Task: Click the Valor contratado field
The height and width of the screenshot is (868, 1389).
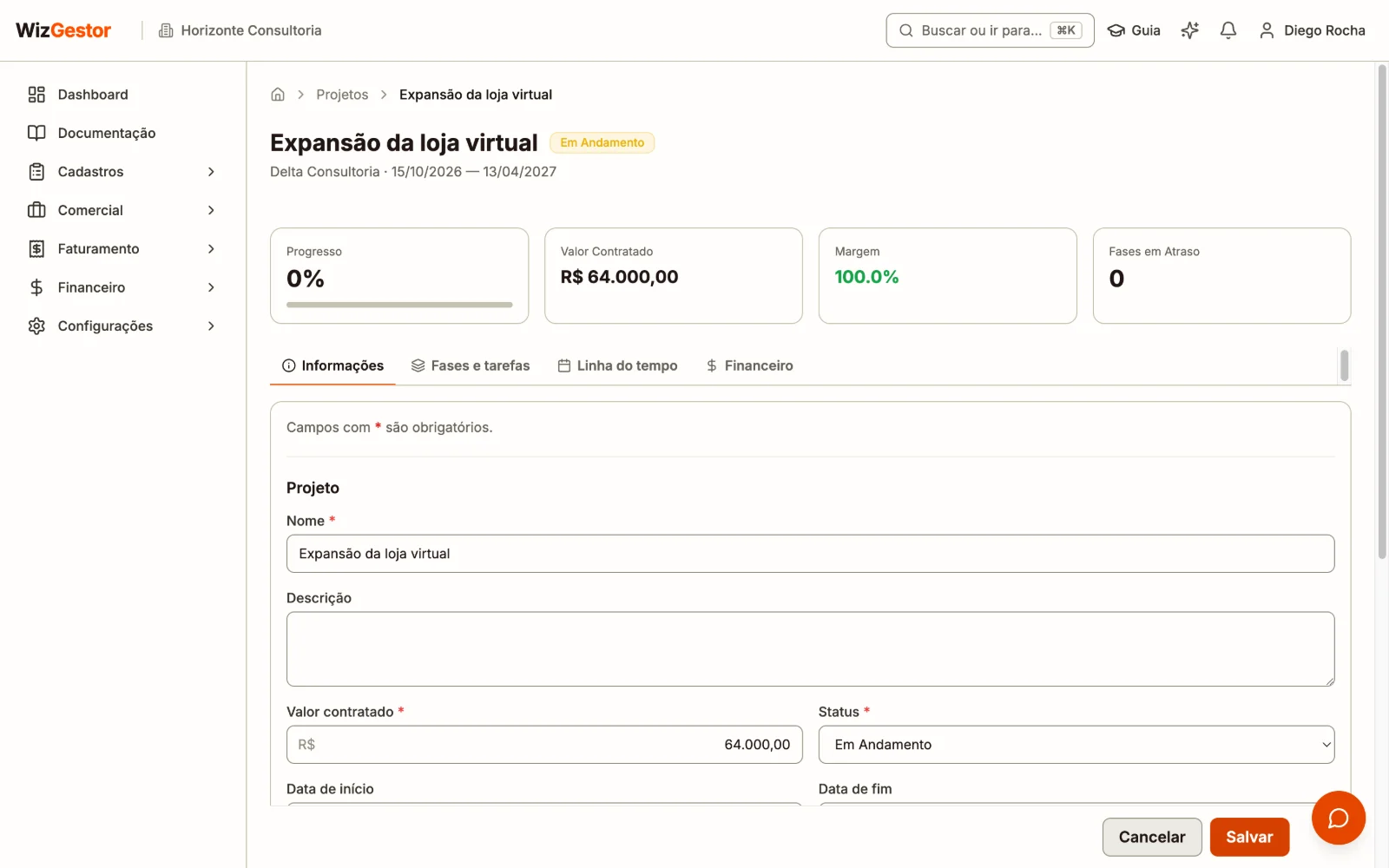Action: (x=544, y=745)
